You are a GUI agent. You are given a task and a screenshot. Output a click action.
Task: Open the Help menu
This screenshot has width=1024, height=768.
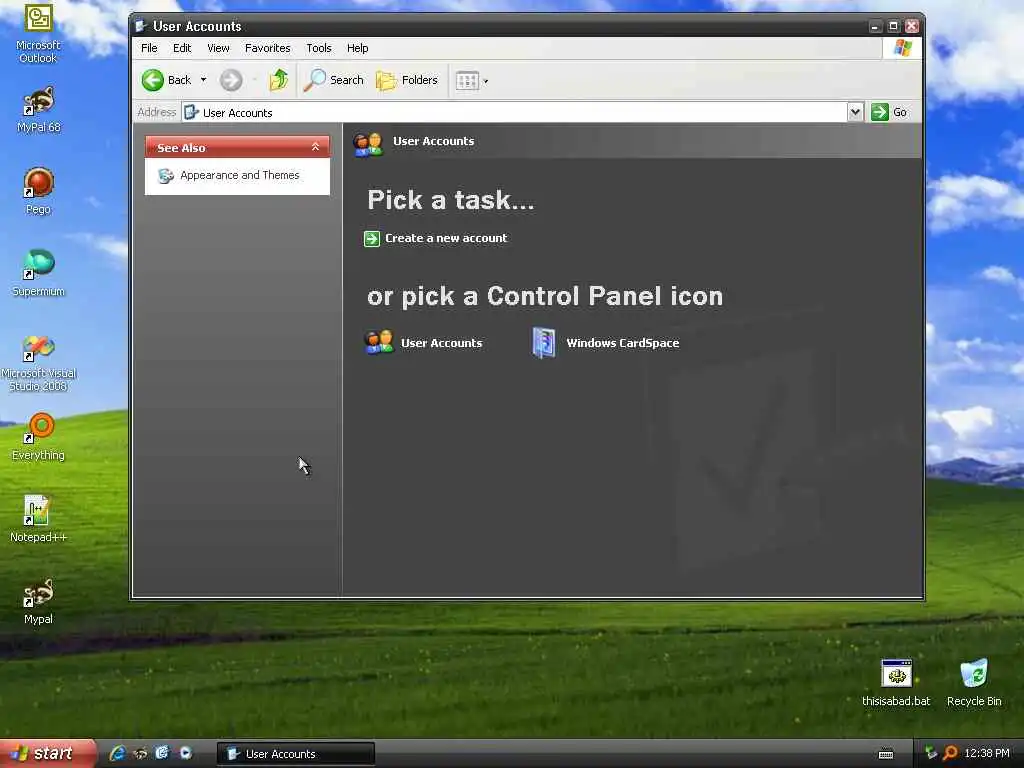[x=357, y=48]
